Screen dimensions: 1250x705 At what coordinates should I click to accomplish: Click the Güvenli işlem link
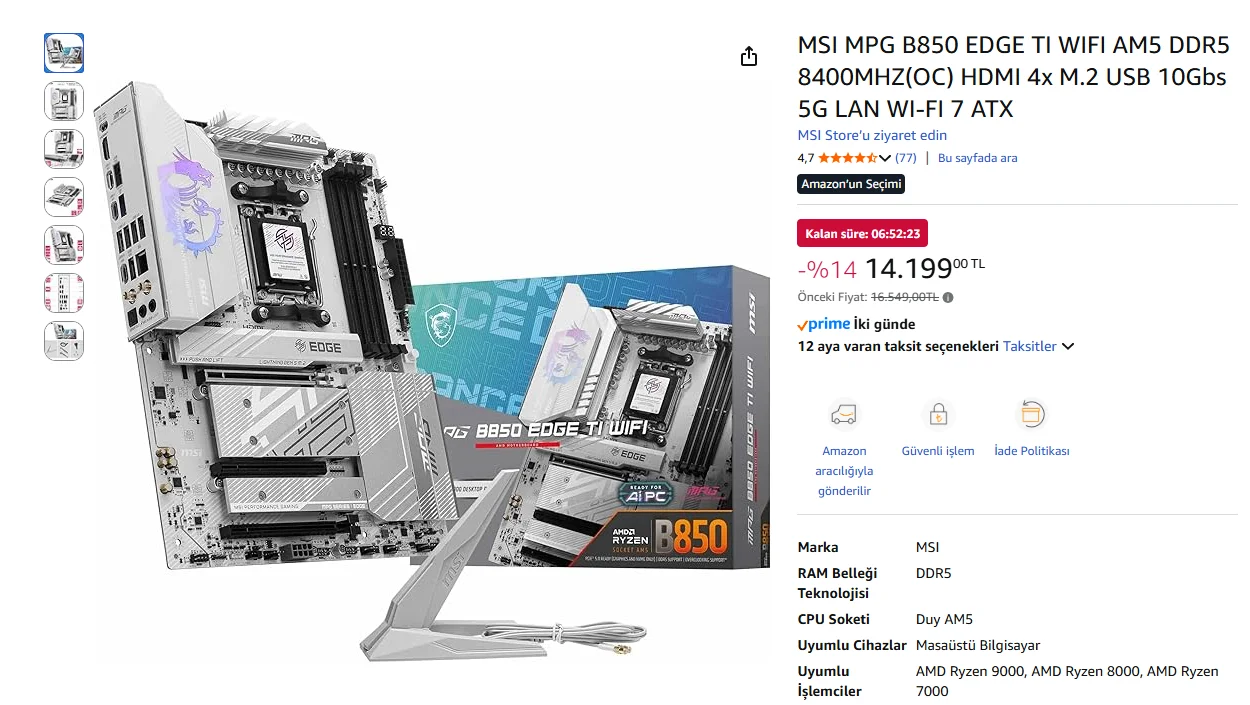tap(938, 451)
